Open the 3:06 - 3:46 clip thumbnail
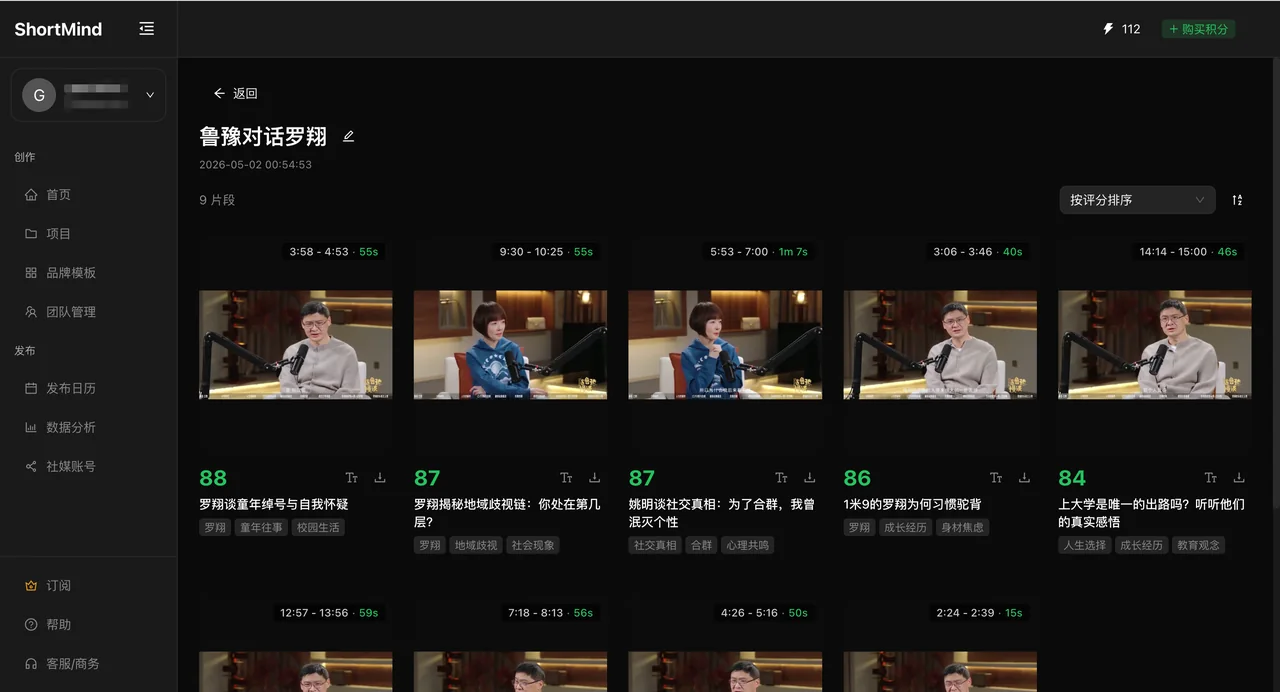Screen dimensions: 1280x692 (x=940, y=345)
